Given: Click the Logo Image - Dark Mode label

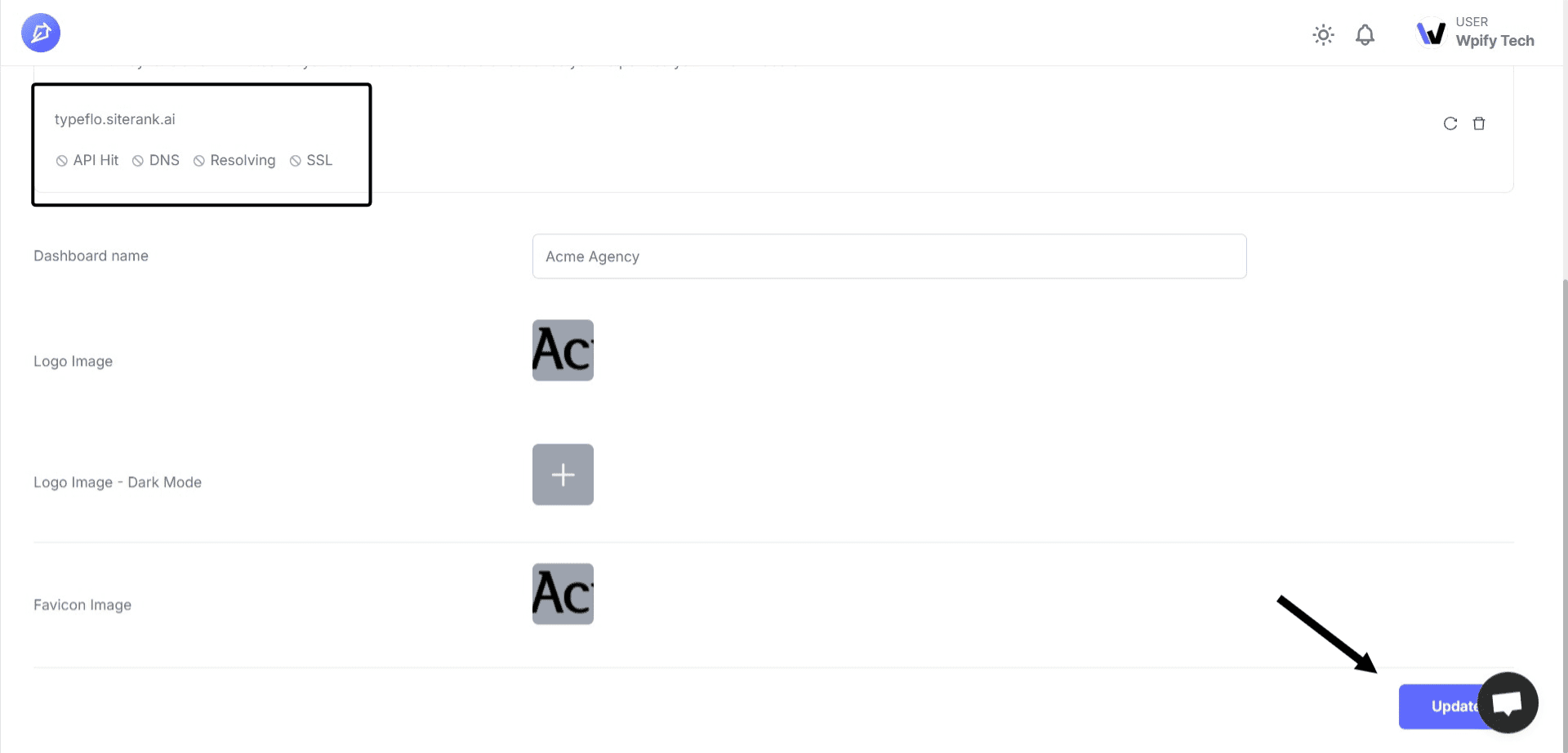Looking at the screenshot, I should [118, 483].
